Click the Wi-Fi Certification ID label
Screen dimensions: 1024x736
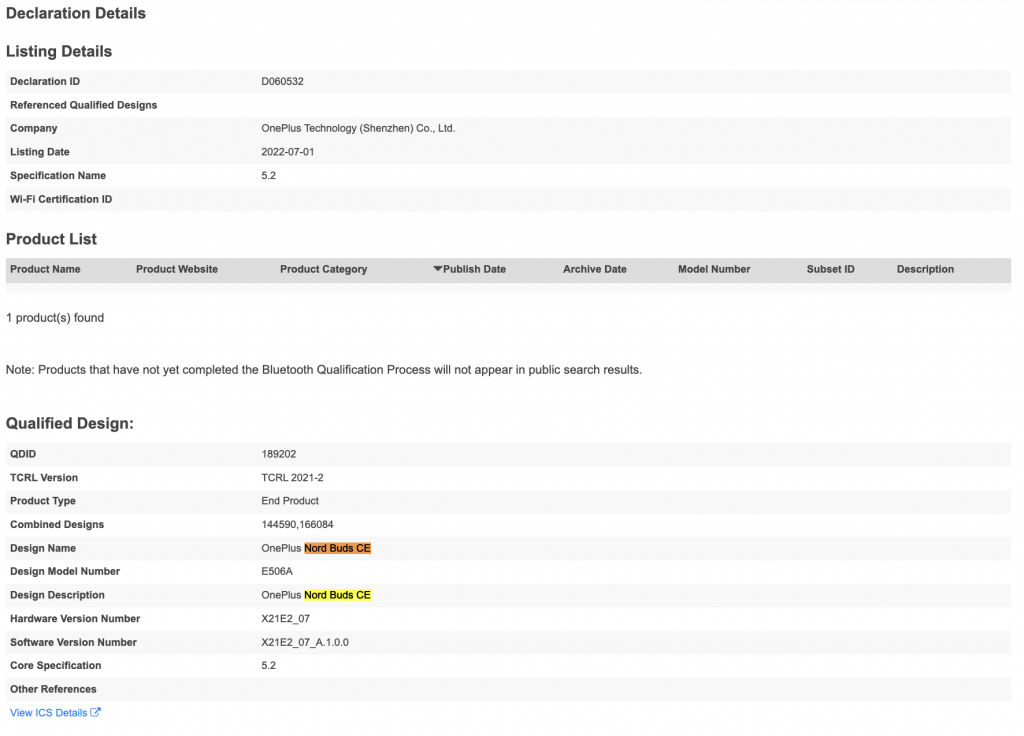coord(61,199)
